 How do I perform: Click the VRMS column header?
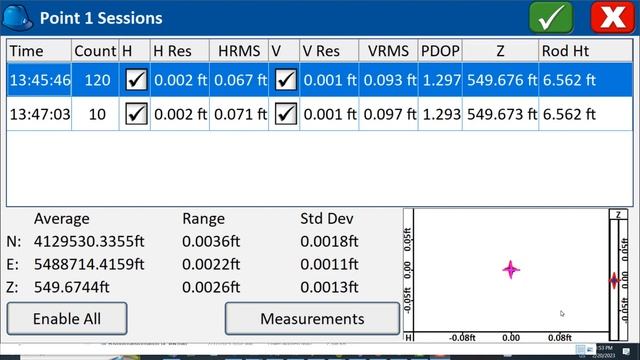click(x=388, y=51)
